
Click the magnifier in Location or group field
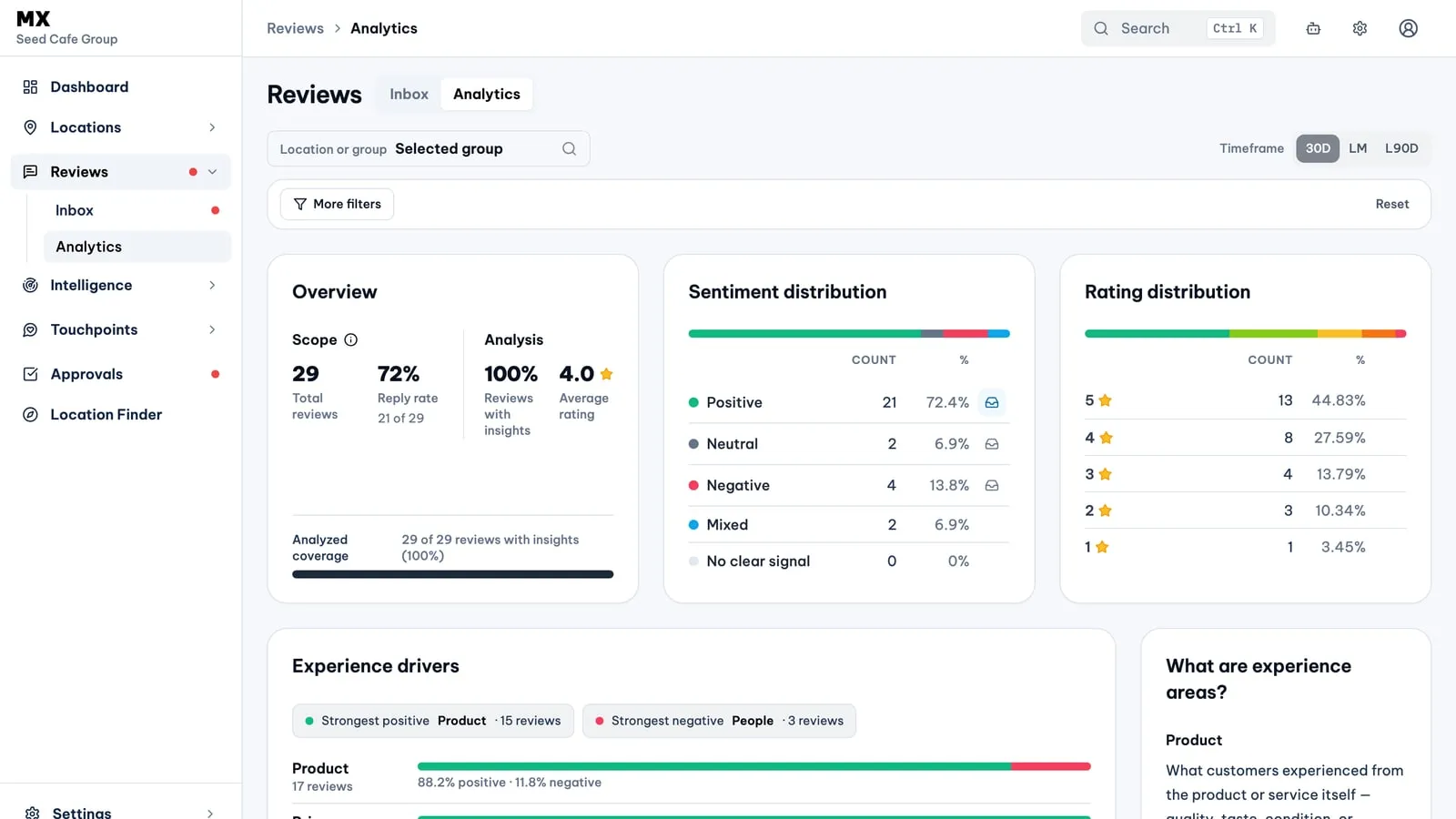[569, 149]
